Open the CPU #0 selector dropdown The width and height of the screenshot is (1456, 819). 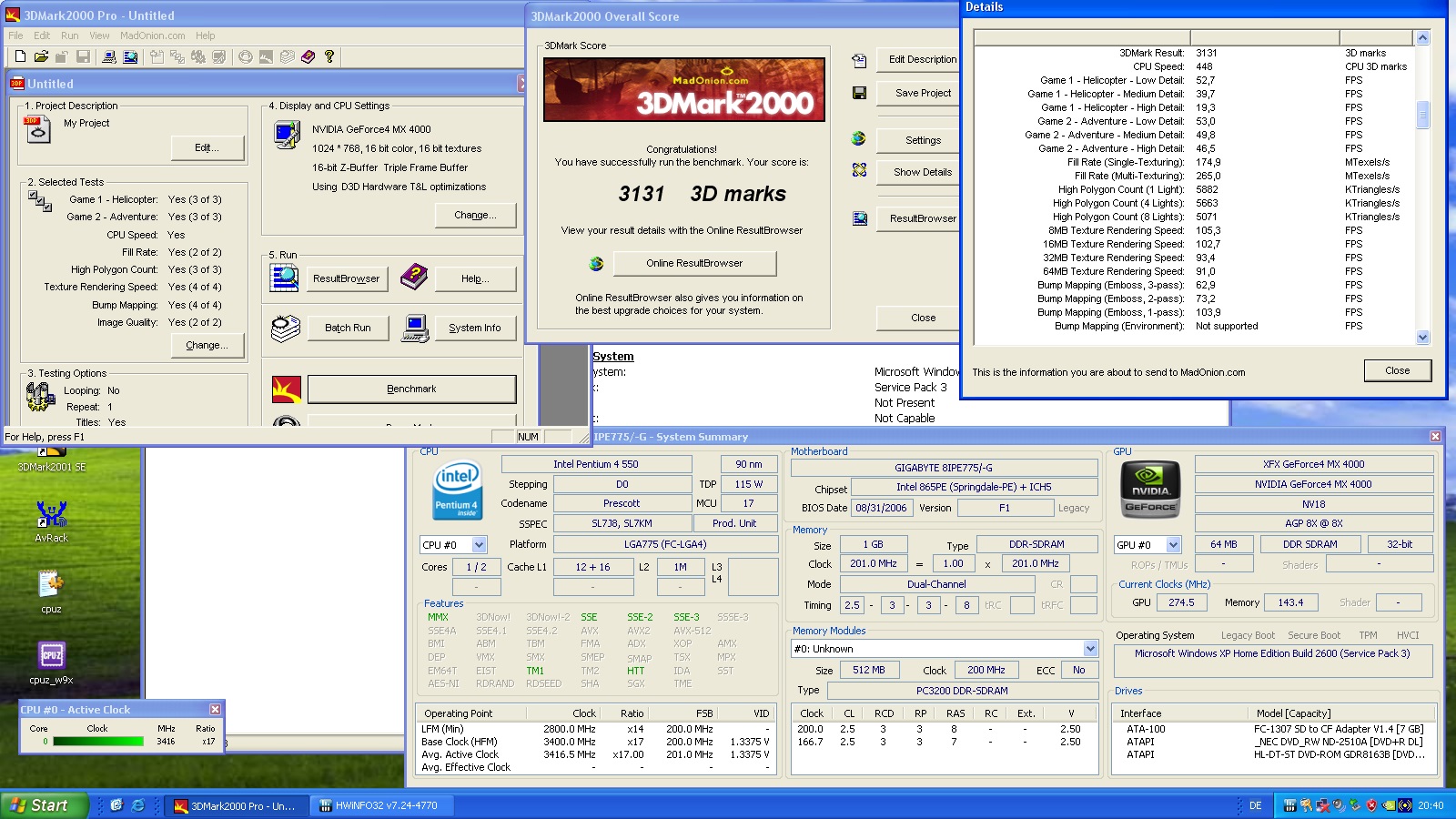pyautogui.click(x=480, y=544)
